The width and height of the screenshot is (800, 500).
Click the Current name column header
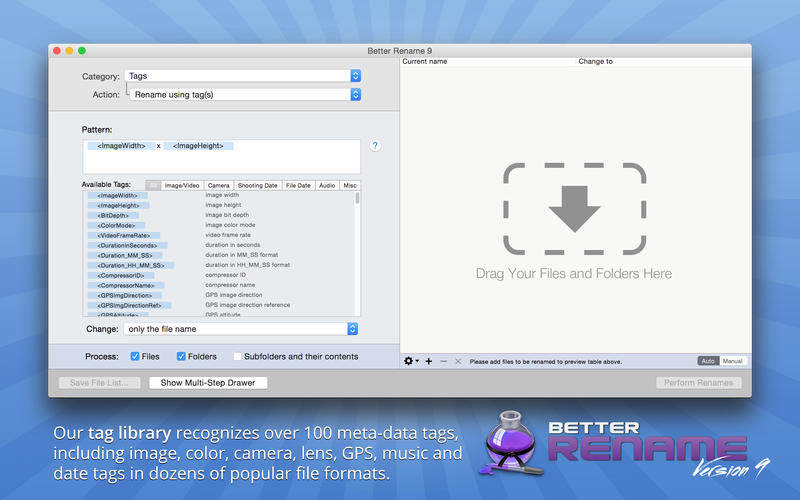pos(424,61)
